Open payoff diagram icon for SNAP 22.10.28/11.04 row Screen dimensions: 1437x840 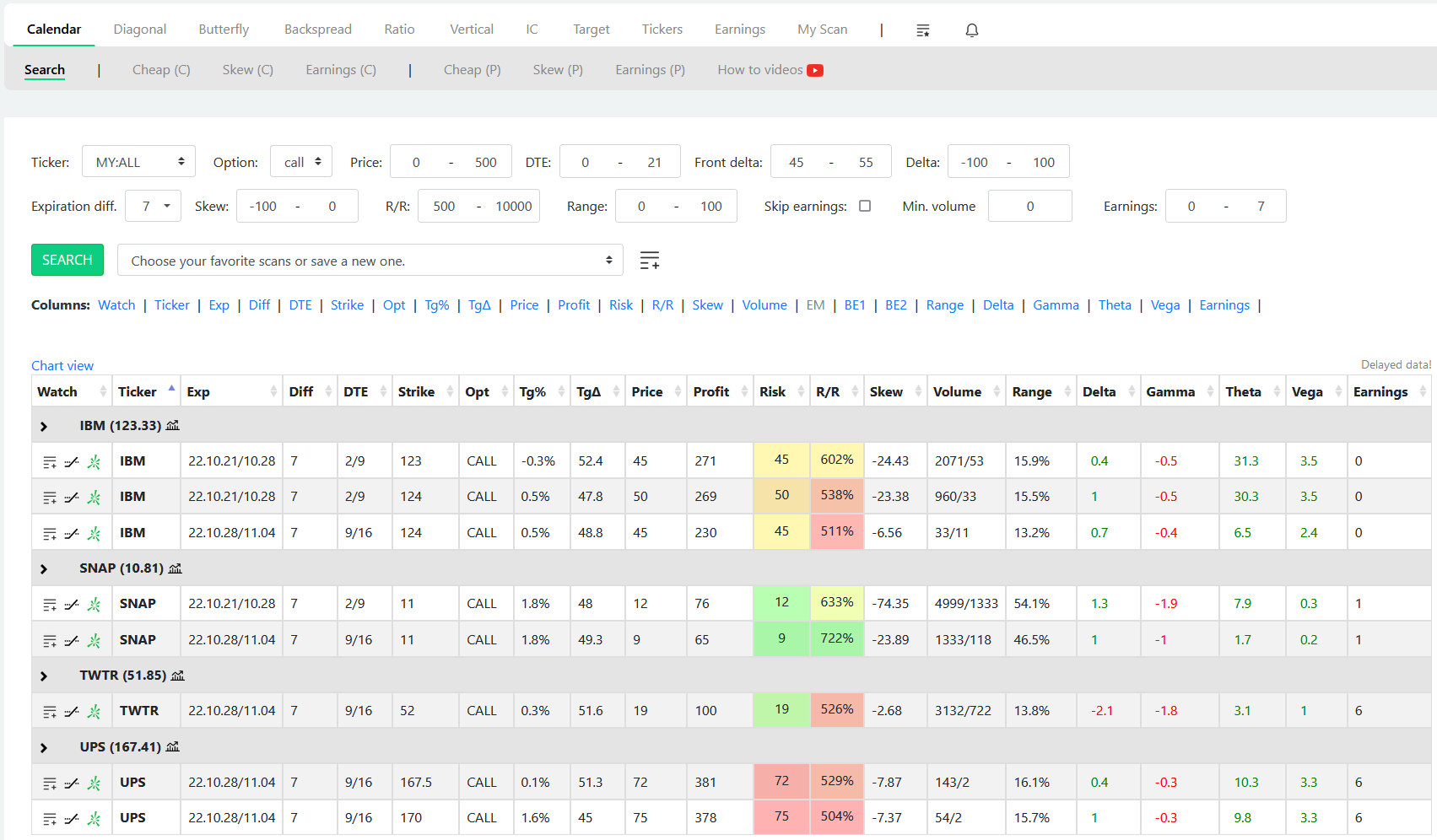(72, 641)
